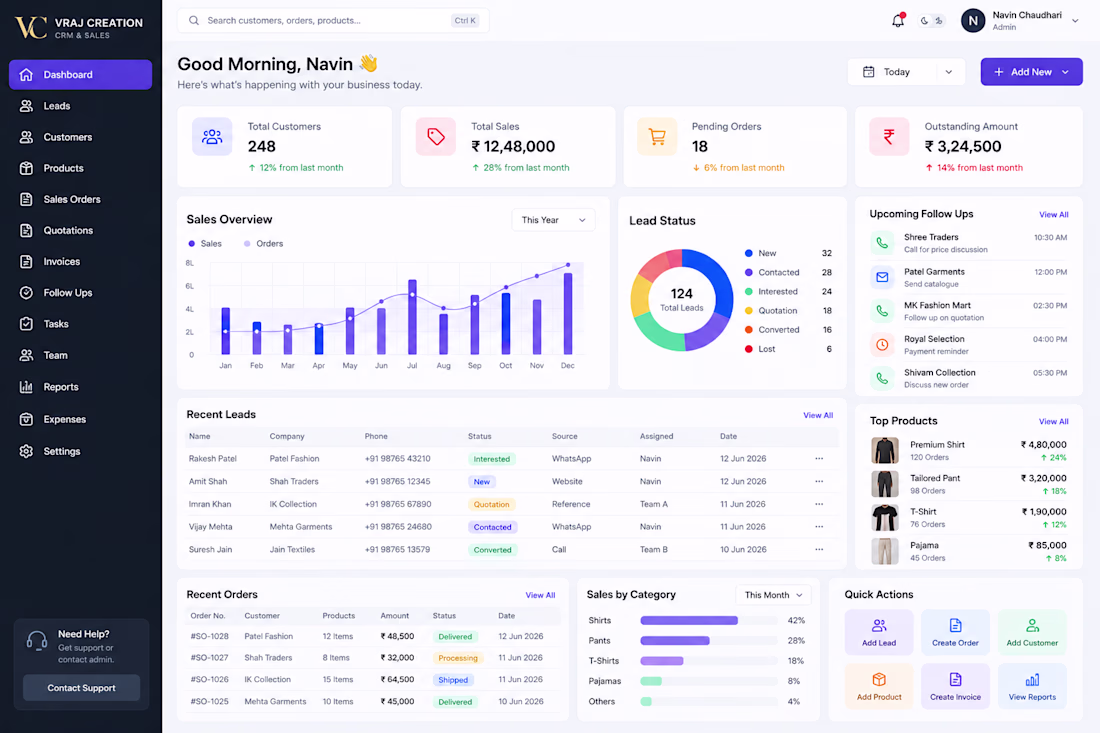Open Patel Garments email follow-up icon
The width and height of the screenshot is (1100, 733).
pos(883,277)
